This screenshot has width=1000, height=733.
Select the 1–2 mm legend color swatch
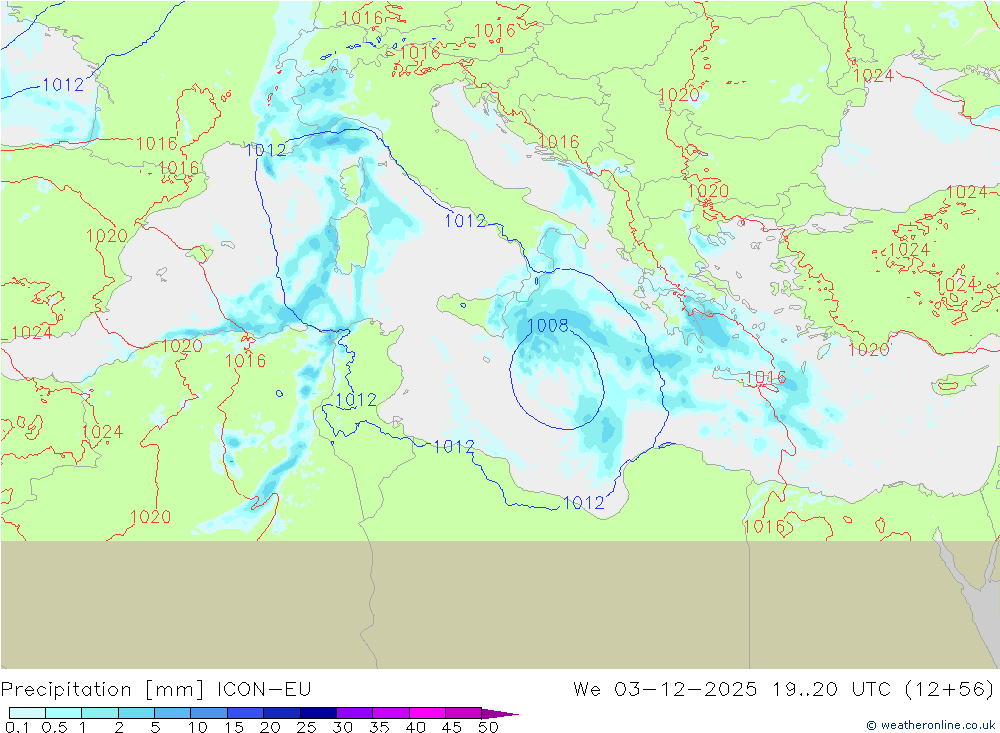pyautogui.click(x=100, y=713)
